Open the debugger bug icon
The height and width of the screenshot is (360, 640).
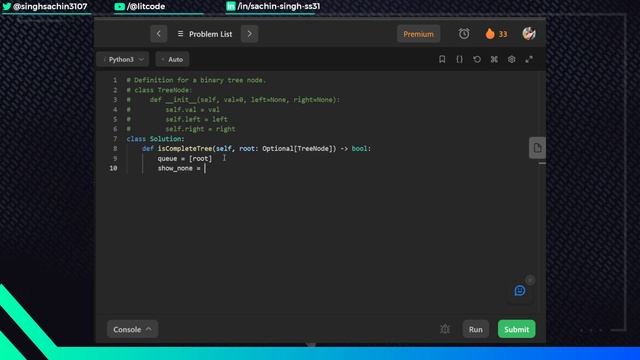tap(445, 329)
